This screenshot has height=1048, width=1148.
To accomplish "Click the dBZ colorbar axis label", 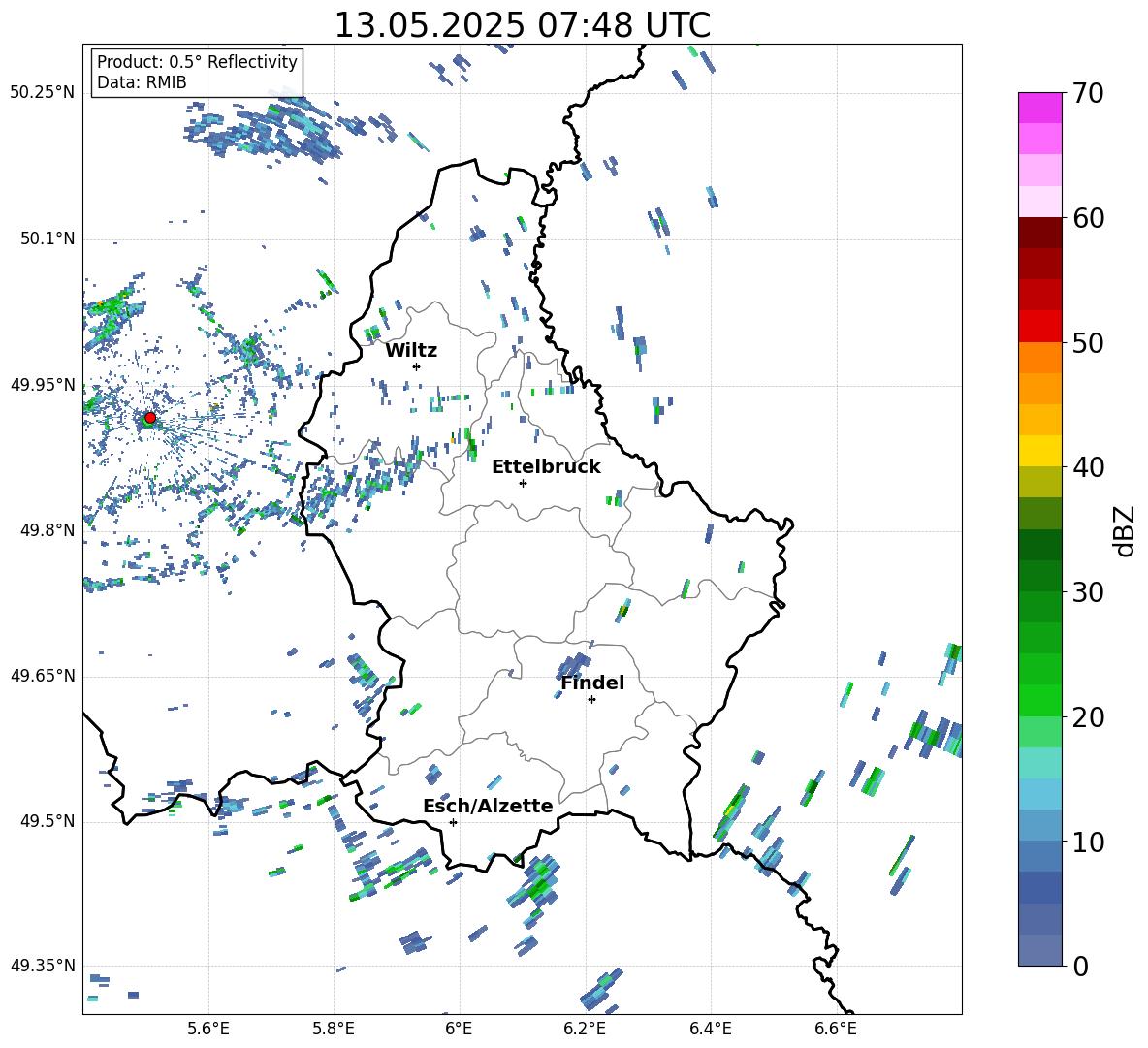I will [1126, 530].
